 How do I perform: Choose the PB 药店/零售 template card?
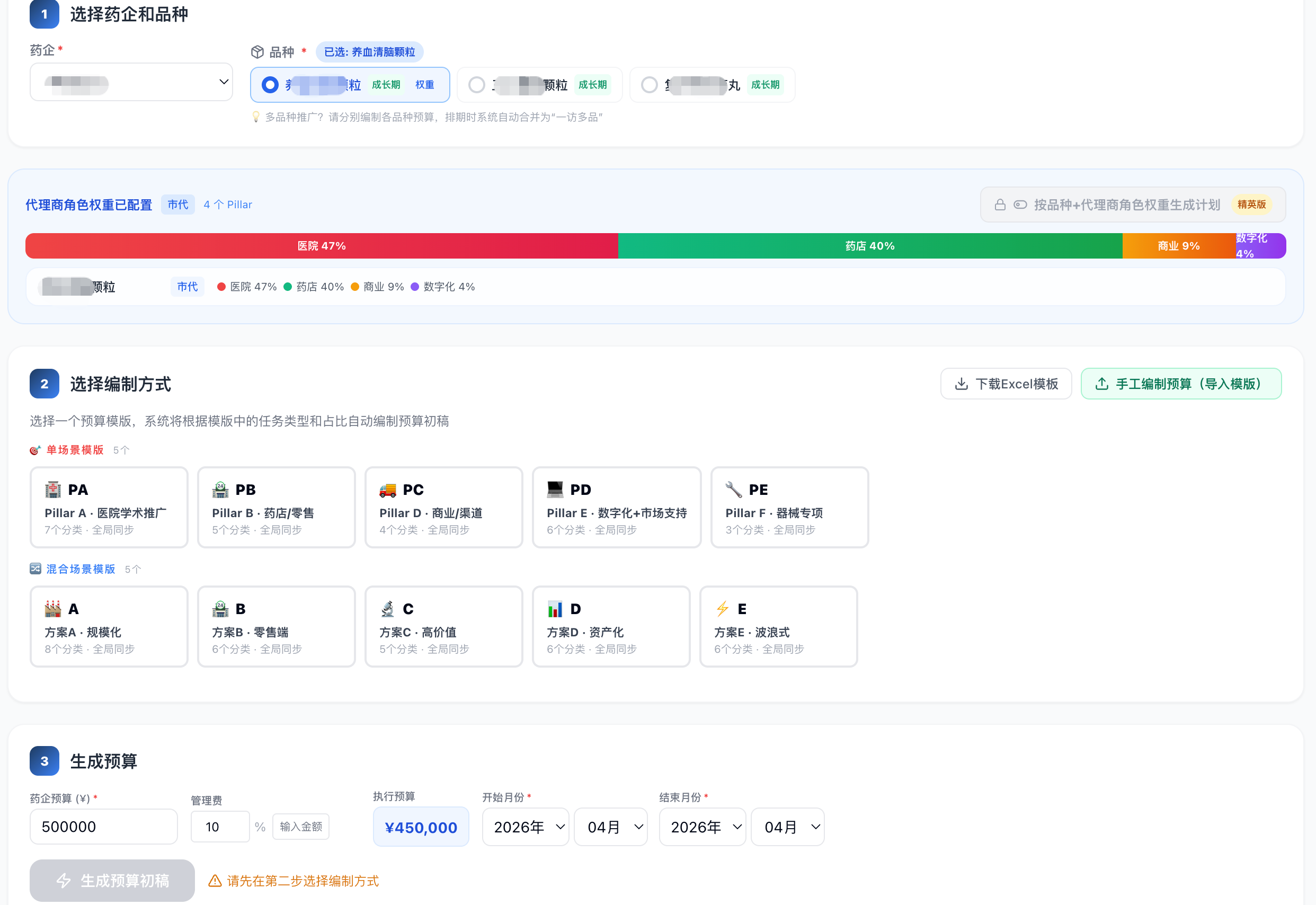point(276,507)
